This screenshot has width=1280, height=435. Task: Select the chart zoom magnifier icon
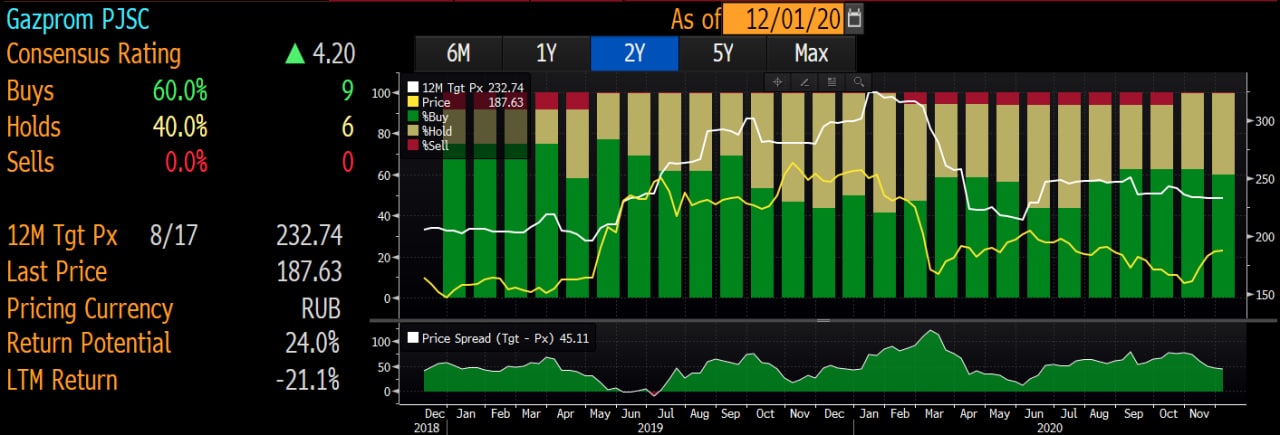pos(857,81)
